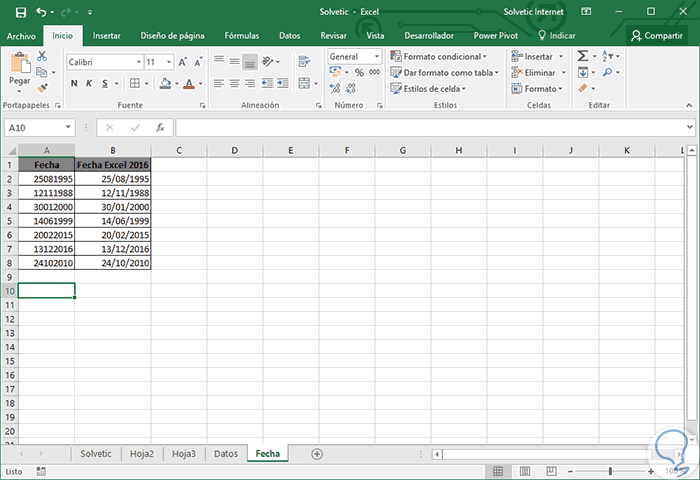This screenshot has height=480, width=700.
Task: Click in the formula bar input
Action: click(431, 128)
